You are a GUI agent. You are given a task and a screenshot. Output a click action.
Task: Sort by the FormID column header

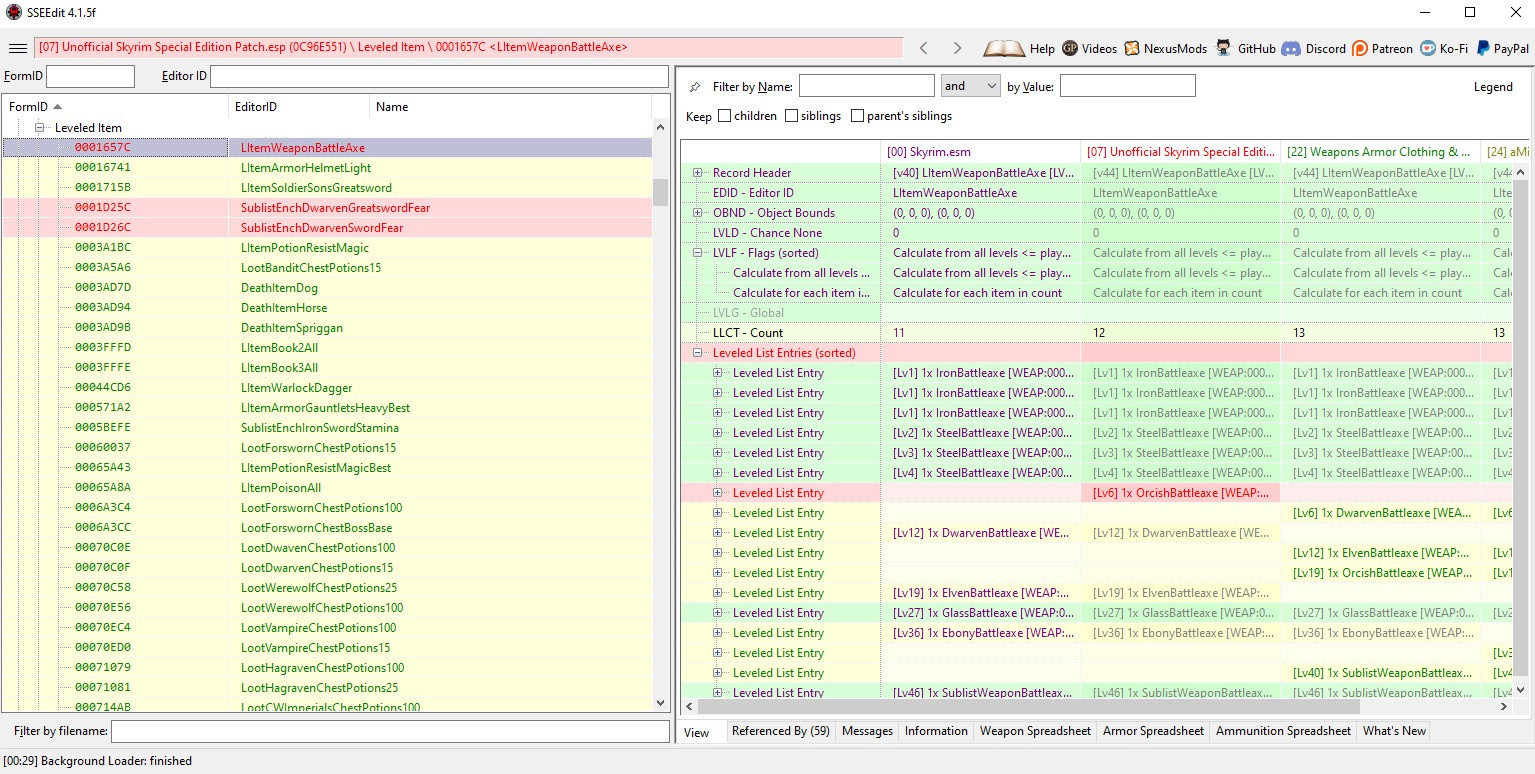click(115, 107)
